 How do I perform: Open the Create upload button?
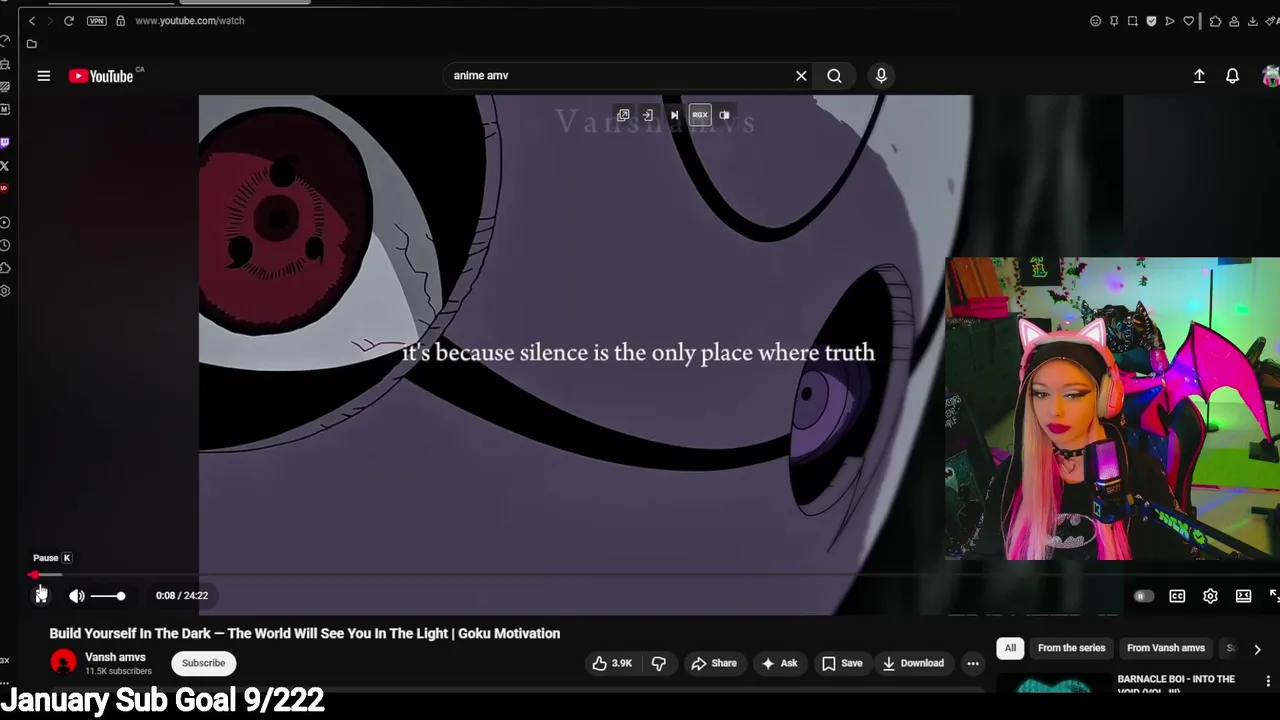(1199, 76)
